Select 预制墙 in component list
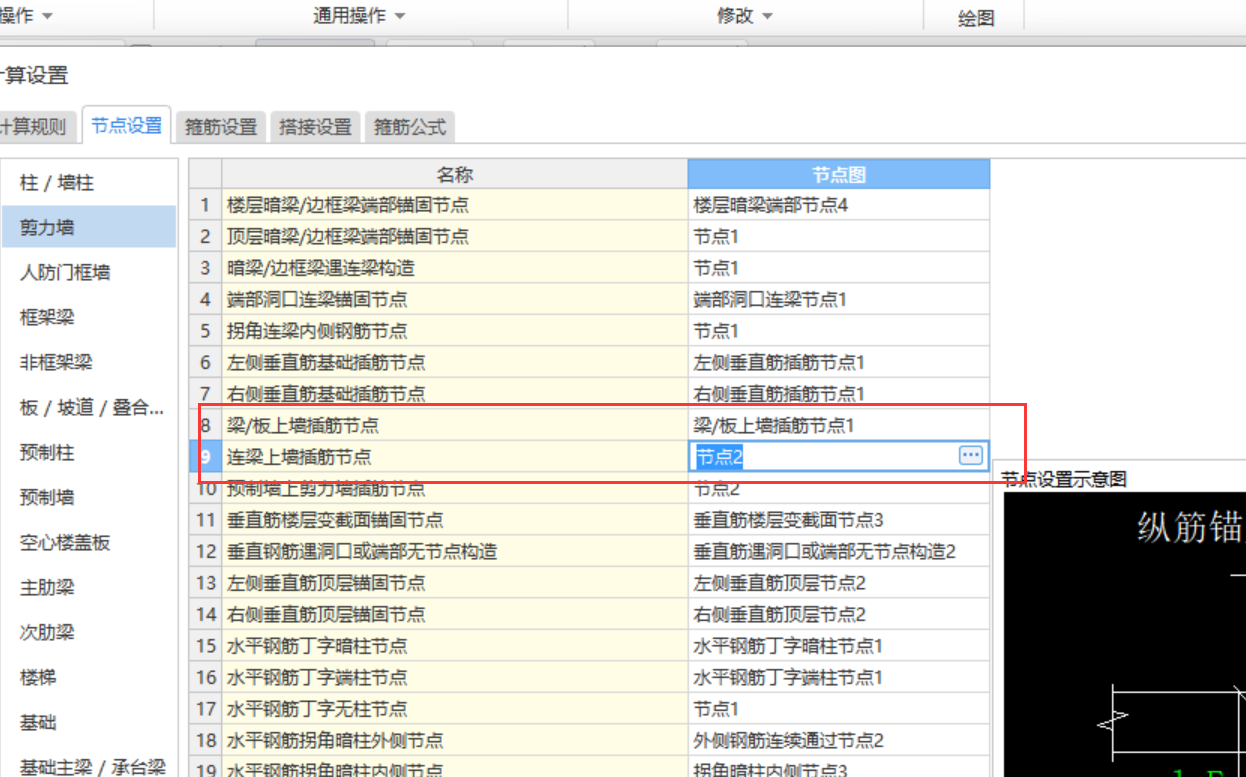The height and width of the screenshot is (777, 1246). 88,497
